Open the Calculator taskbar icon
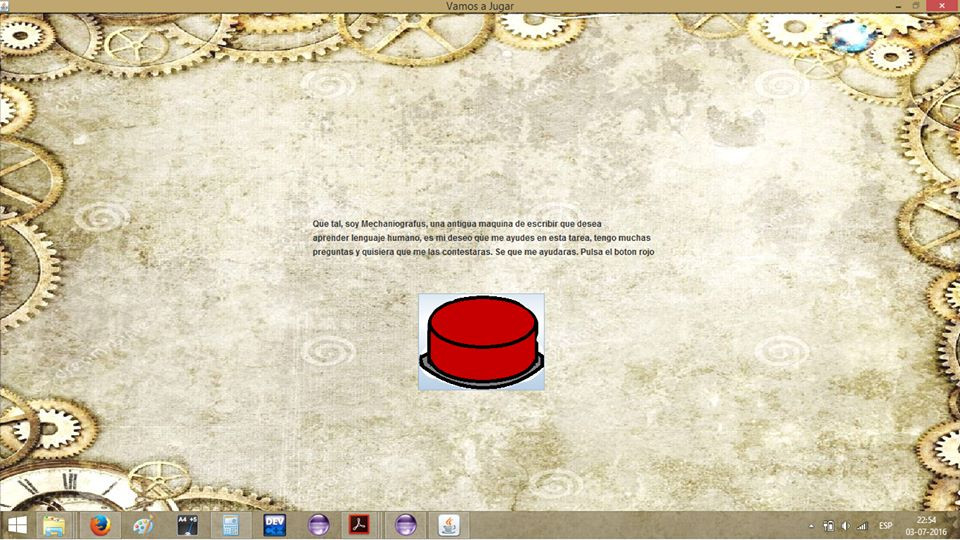Viewport: 960px width, 540px height. (231, 525)
